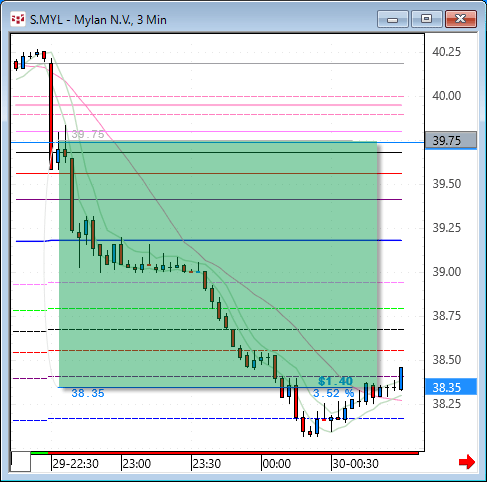
Task: Minimize the S.MYL chart window
Action: (393, 19)
